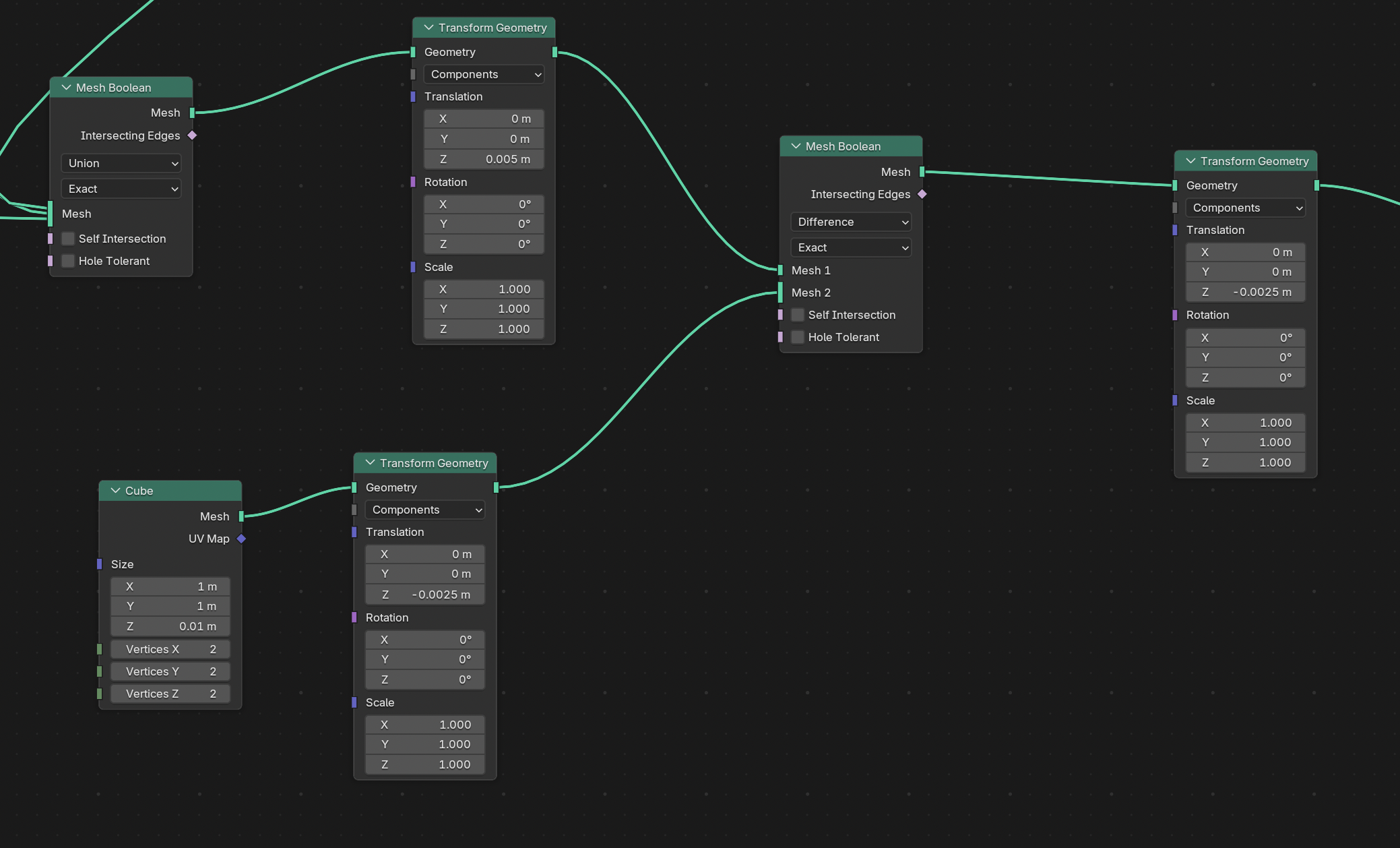Click the Cube node's Mesh output socket
Image resolution: width=1400 pixels, height=848 pixels.
[241, 516]
